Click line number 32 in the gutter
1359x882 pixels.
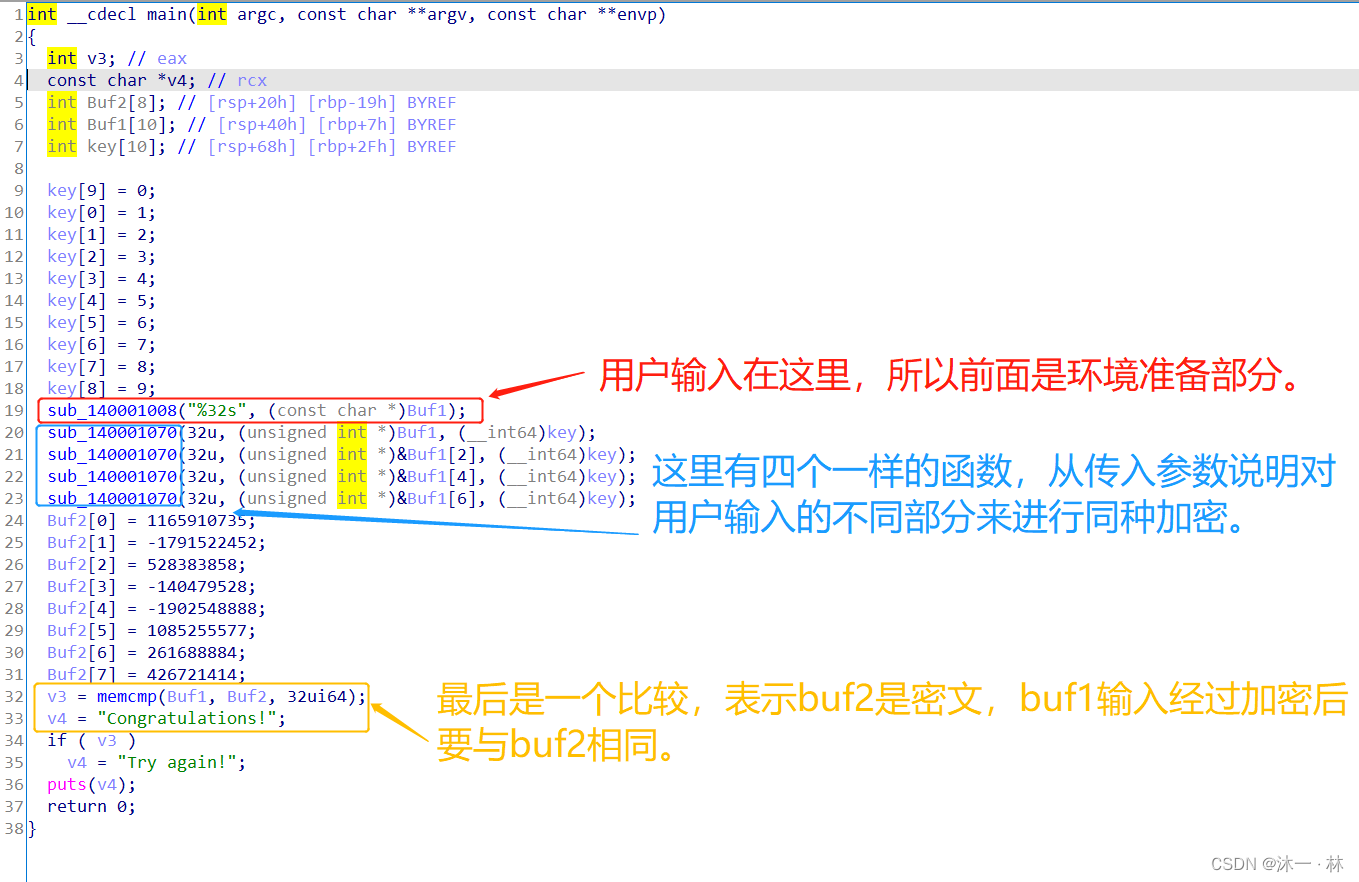13,696
